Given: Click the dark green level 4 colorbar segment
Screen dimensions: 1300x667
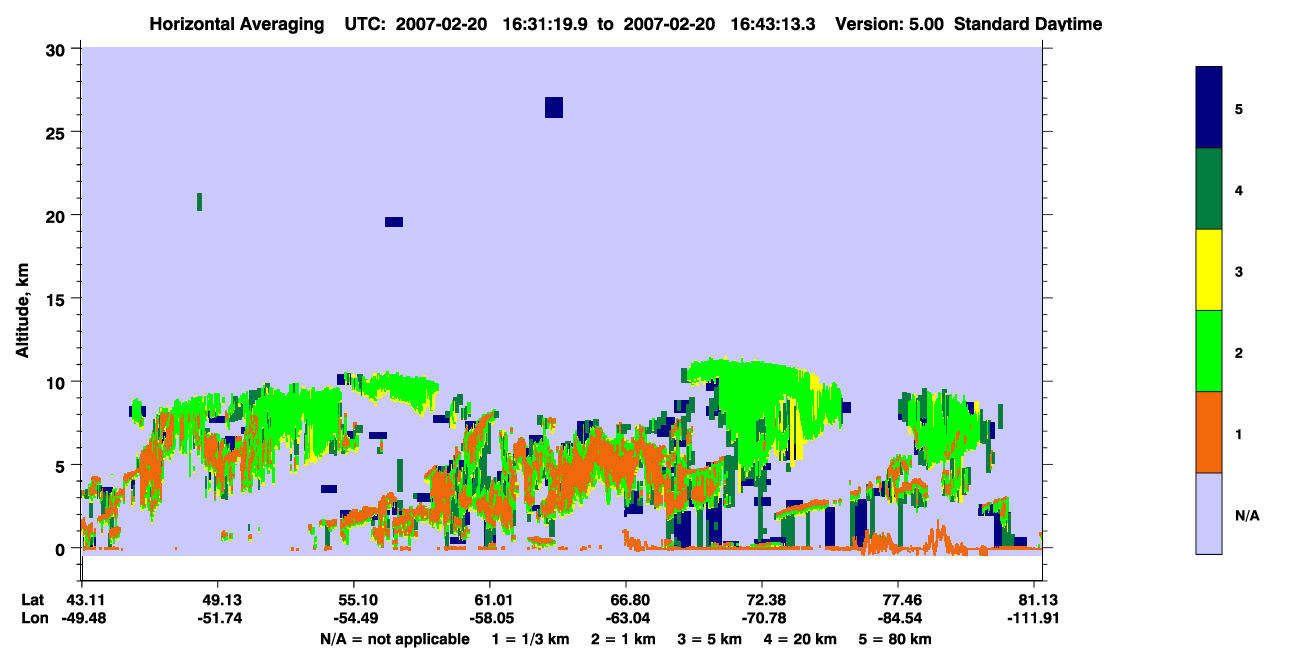Looking at the screenshot, I should point(1209,189).
